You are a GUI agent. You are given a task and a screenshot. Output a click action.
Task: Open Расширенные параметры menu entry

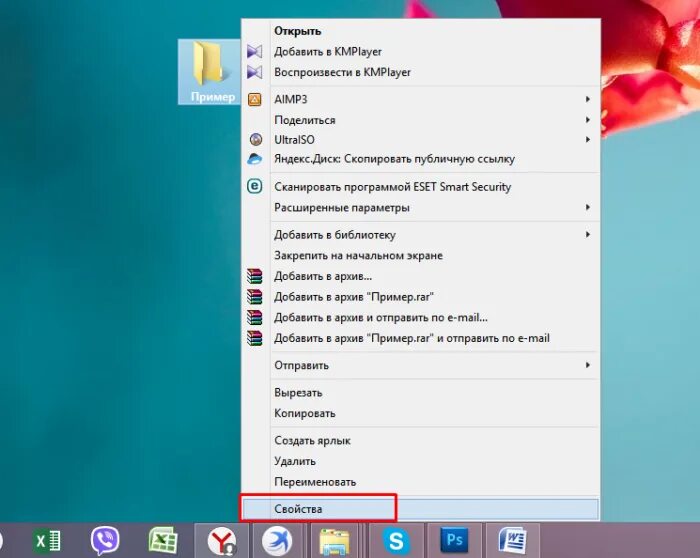(x=421, y=207)
